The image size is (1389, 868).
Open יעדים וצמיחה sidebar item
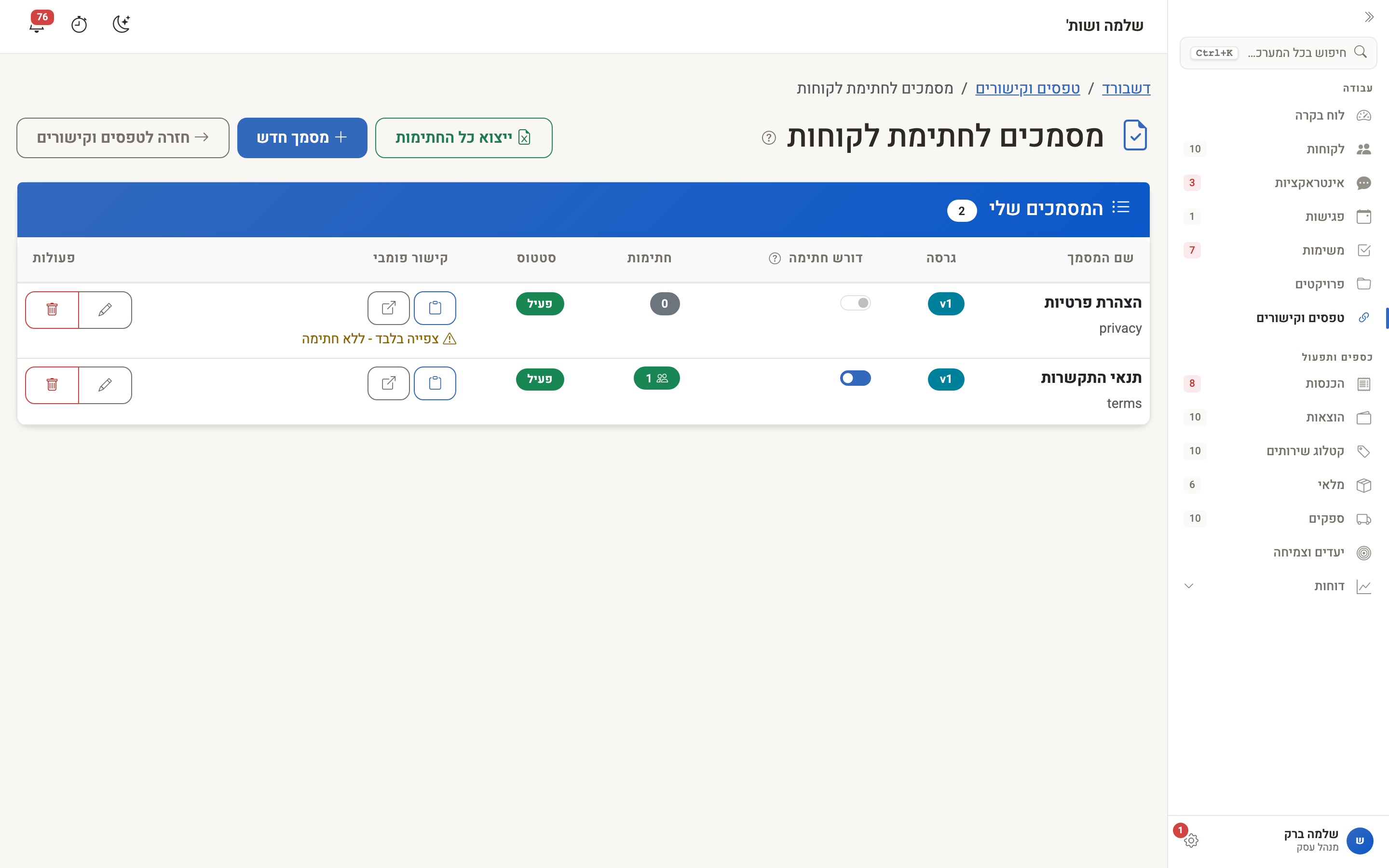click(1278, 552)
